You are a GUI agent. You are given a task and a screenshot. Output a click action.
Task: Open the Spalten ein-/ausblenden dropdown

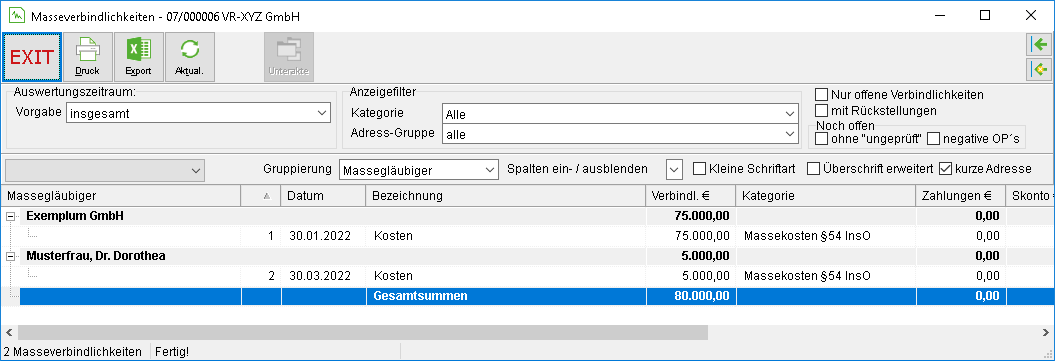pyautogui.click(x=674, y=169)
